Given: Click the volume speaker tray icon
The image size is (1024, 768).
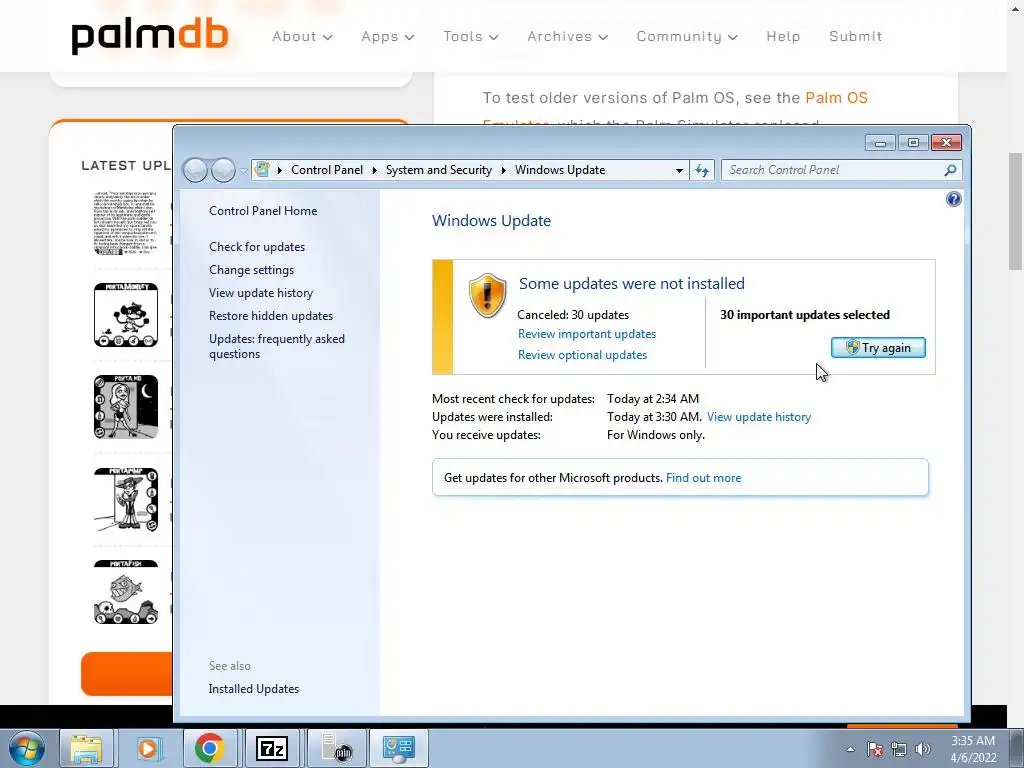Looking at the screenshot, I should (923, 749).
